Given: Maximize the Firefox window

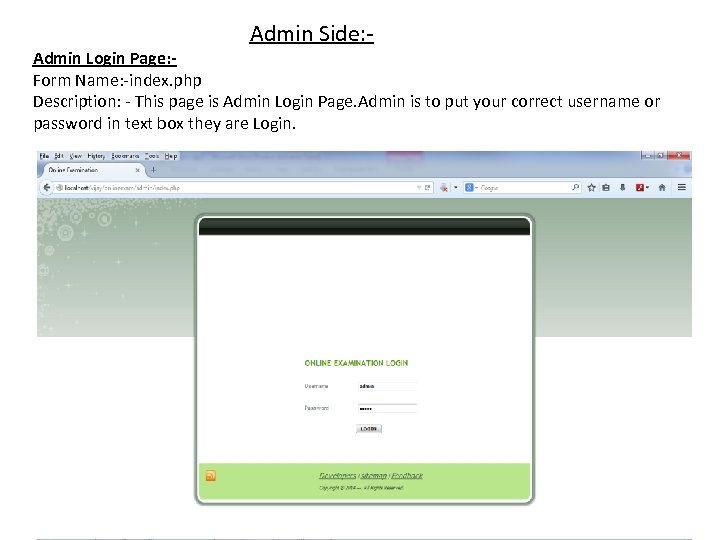Looking at the screenshot, I should (x=660, y=156).
